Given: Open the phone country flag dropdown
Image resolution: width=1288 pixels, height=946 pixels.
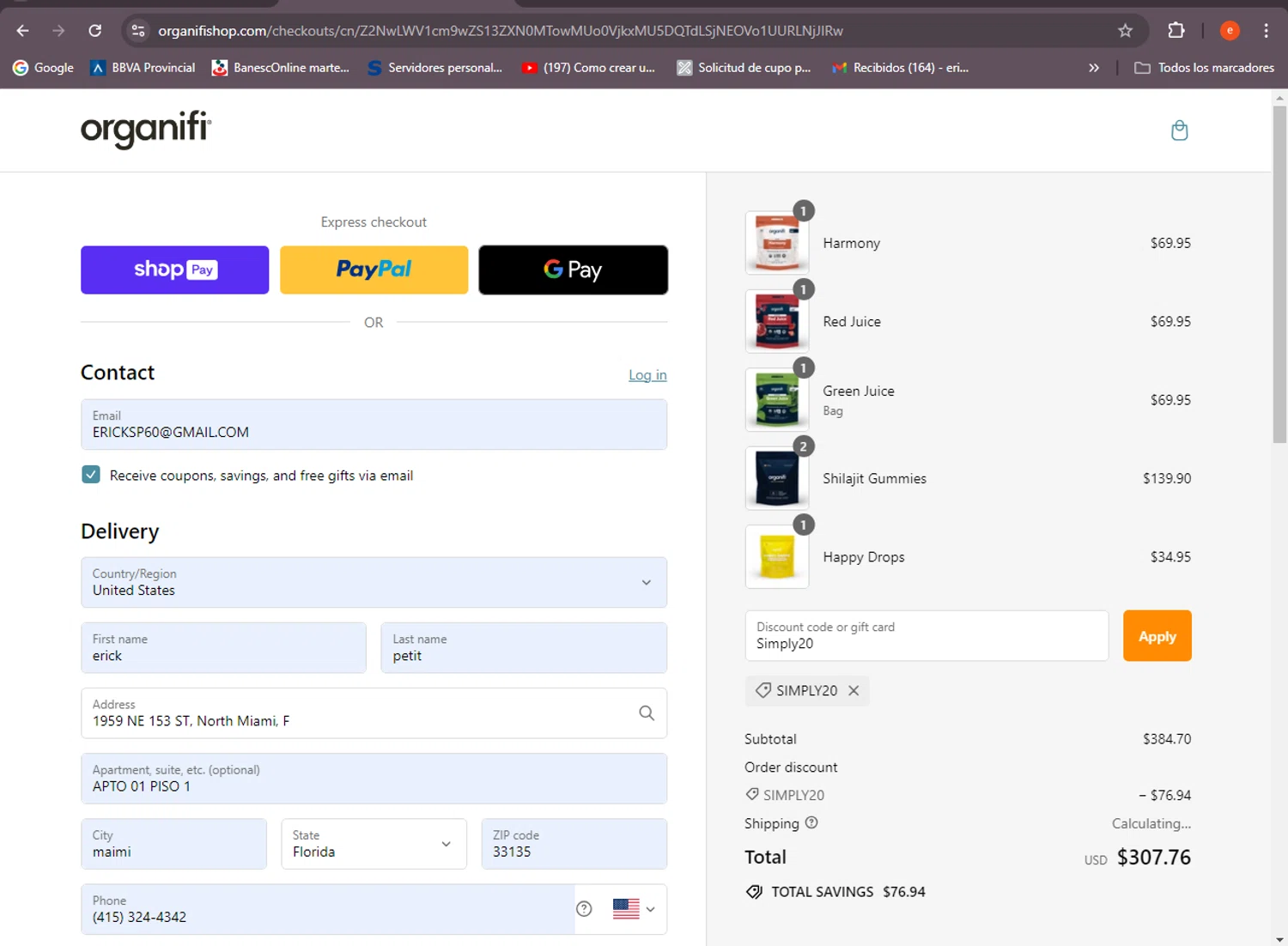Looking at the screenshot, I should coord(634,909).
